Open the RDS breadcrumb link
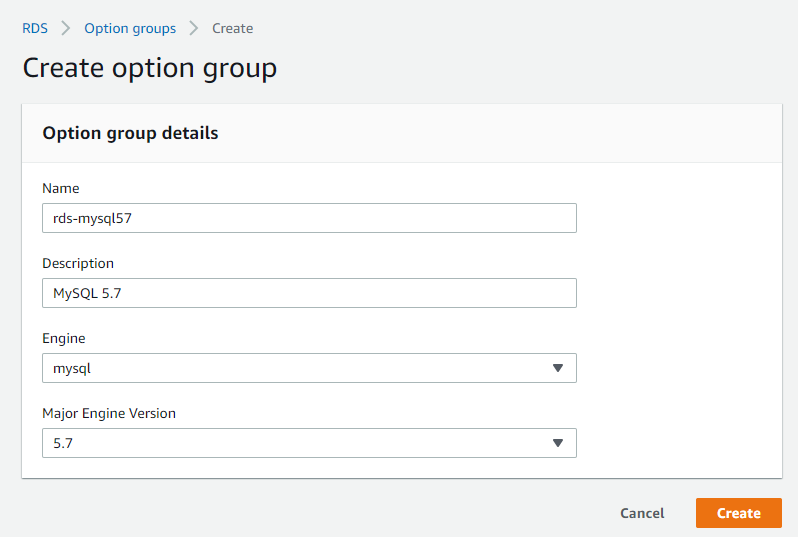Viewport: 798px width, 537px height. 35,29
